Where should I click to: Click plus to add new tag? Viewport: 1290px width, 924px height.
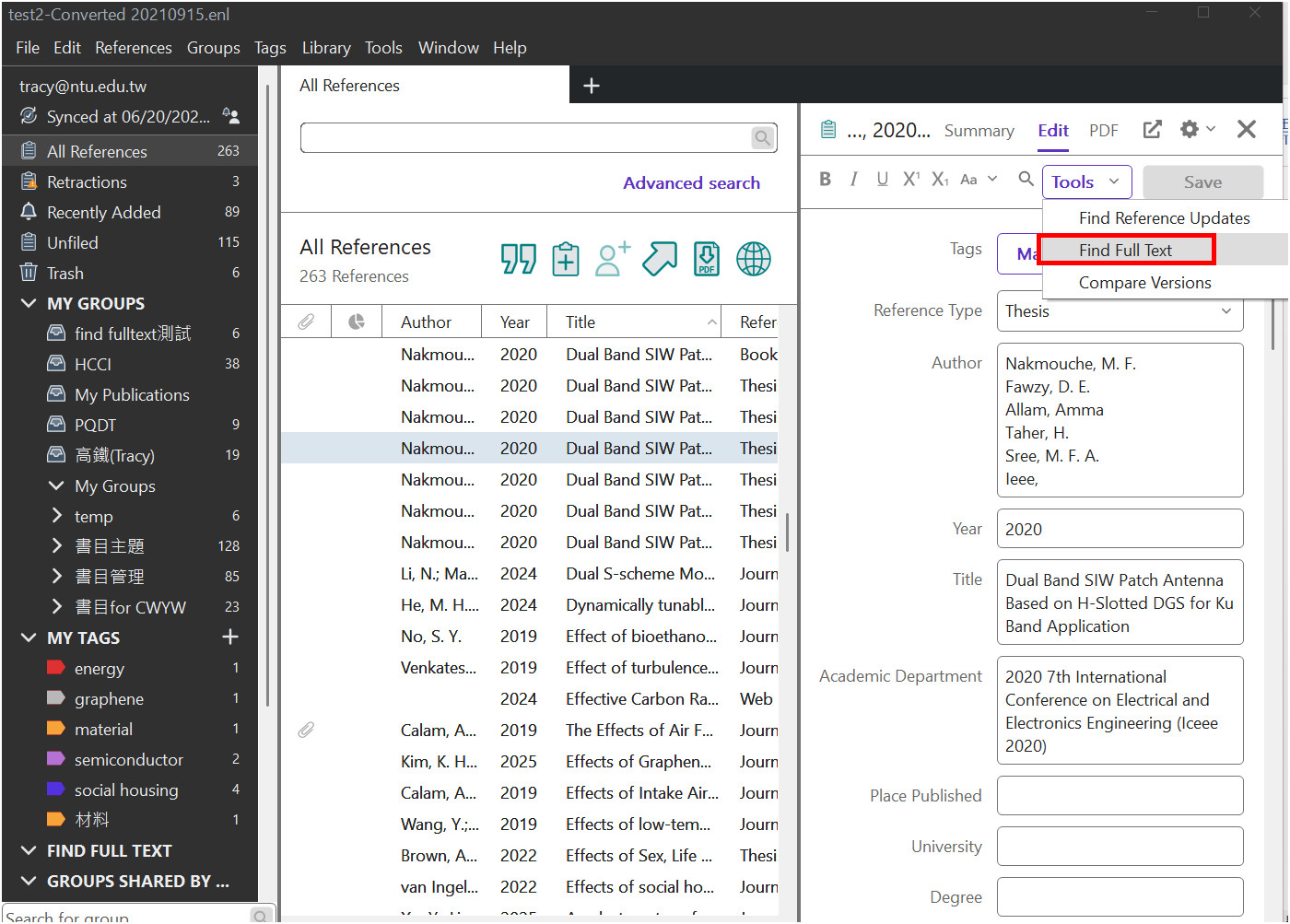tap(230, 637)
